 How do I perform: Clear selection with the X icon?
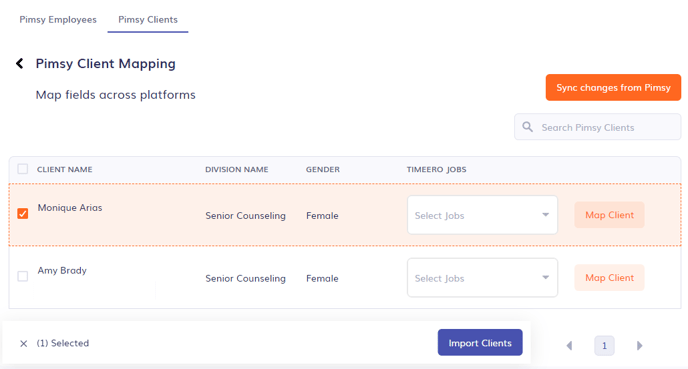click(x=24, y=344)
